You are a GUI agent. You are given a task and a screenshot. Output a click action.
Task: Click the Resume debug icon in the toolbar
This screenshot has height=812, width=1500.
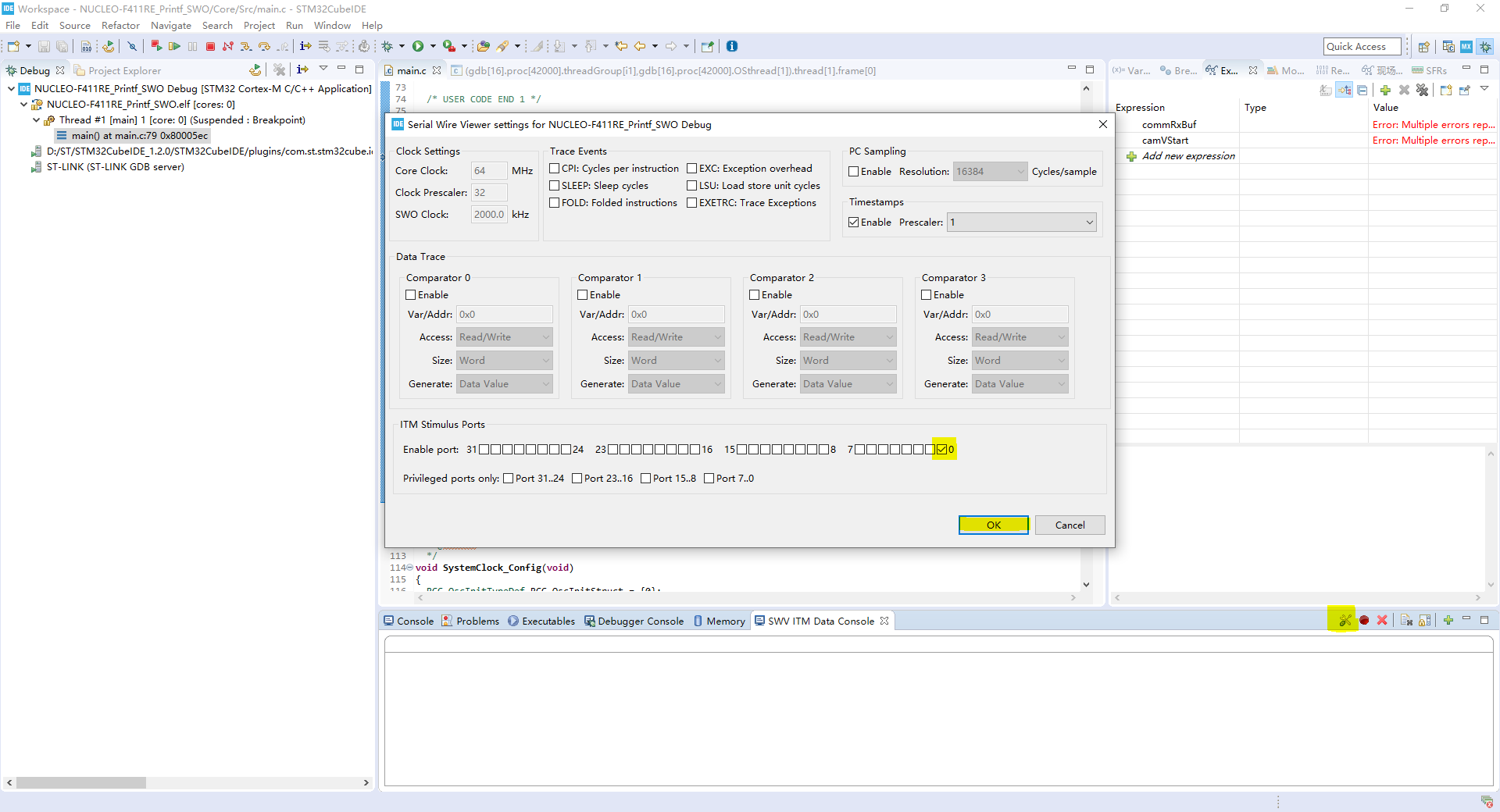(174, 47)
